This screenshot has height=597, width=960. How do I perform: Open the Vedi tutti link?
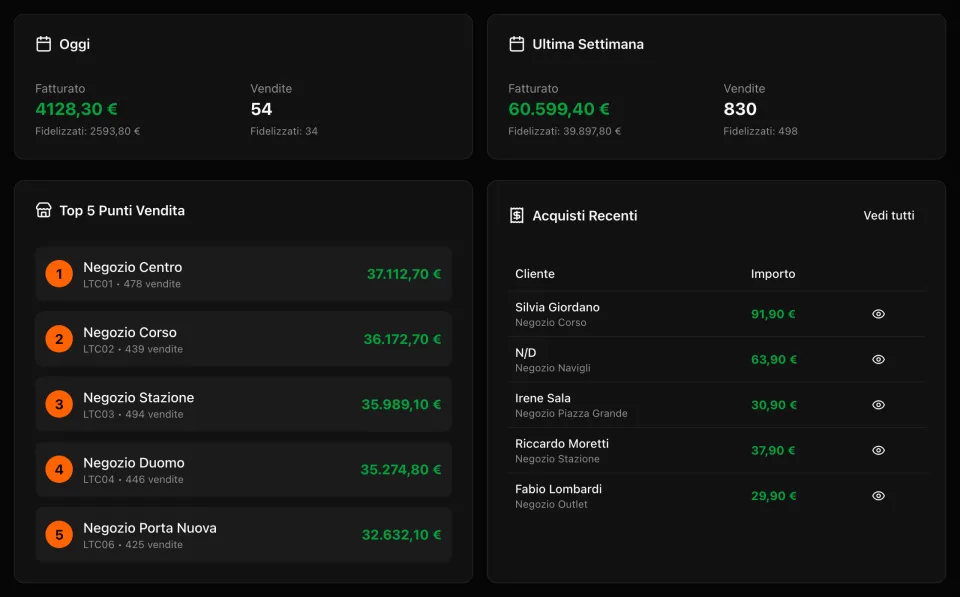point(889,216)
